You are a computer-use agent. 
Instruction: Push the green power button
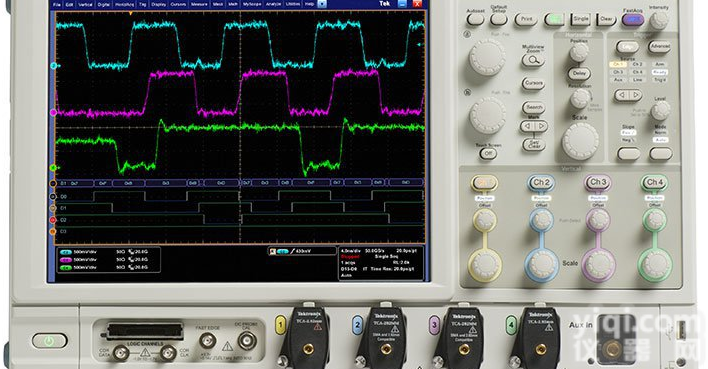[x=49, y=341]
